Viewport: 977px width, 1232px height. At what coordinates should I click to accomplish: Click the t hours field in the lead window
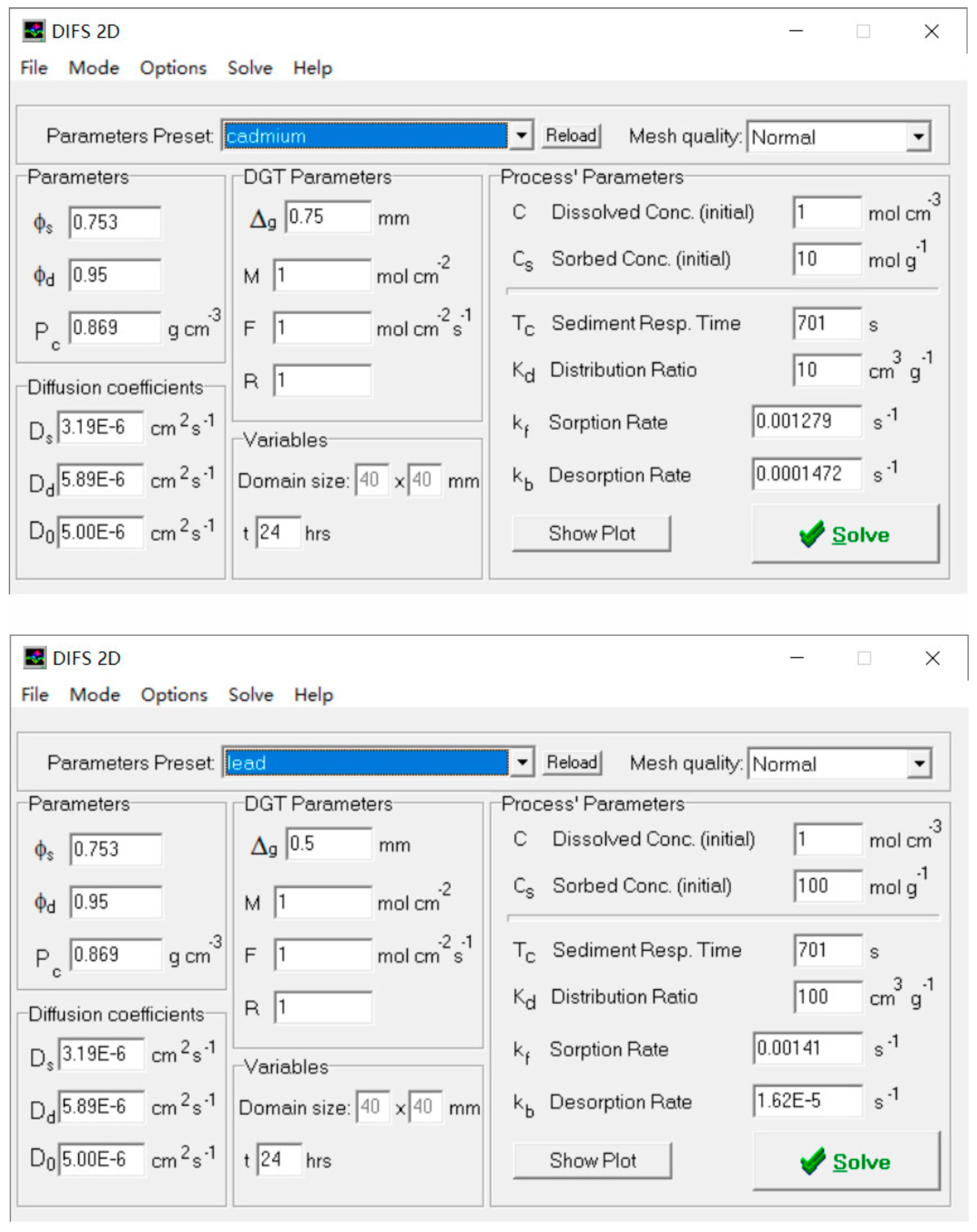(280, 1159)
